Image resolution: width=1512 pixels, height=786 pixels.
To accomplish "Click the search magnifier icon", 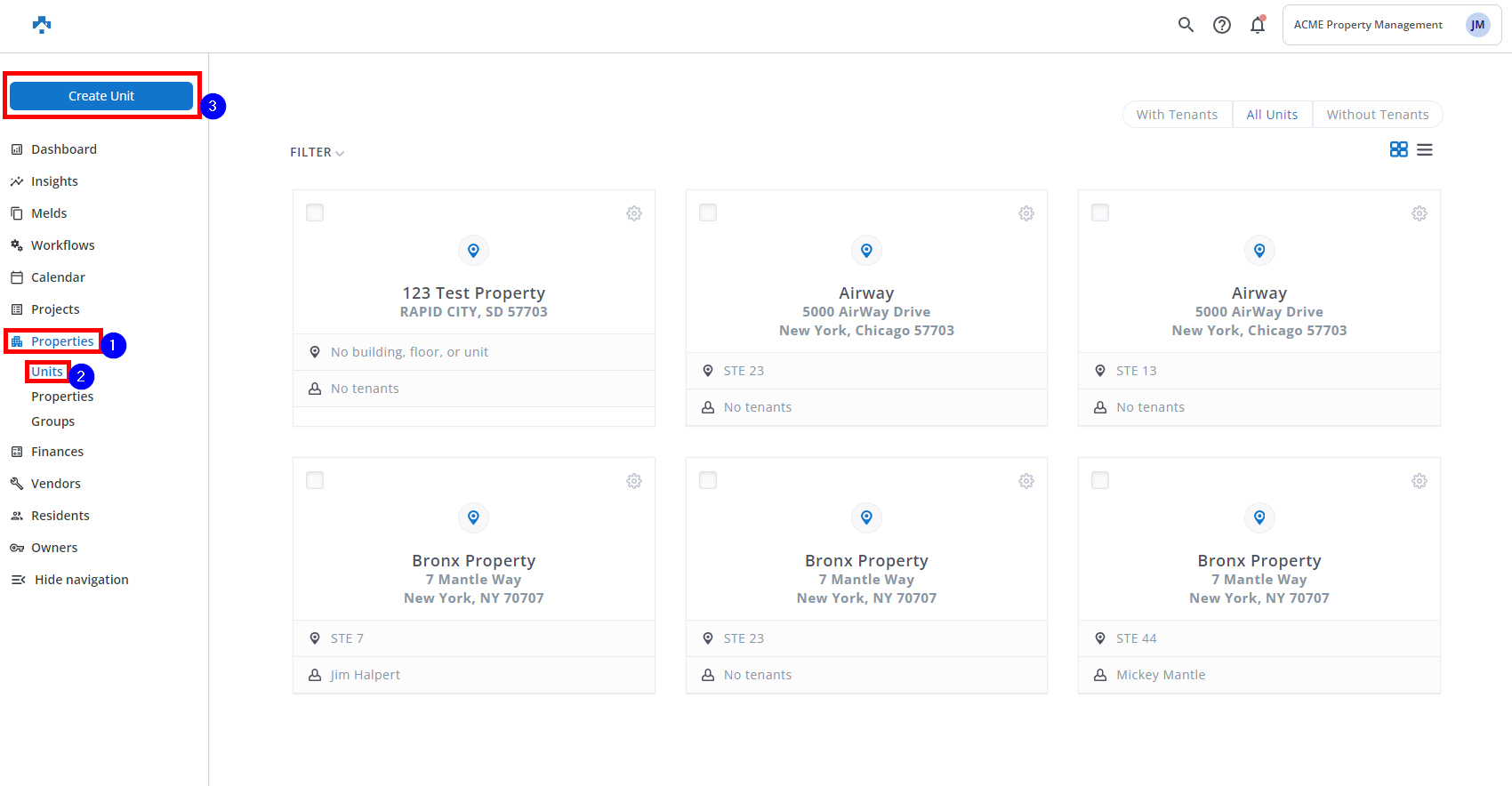I will point(1186,25).
